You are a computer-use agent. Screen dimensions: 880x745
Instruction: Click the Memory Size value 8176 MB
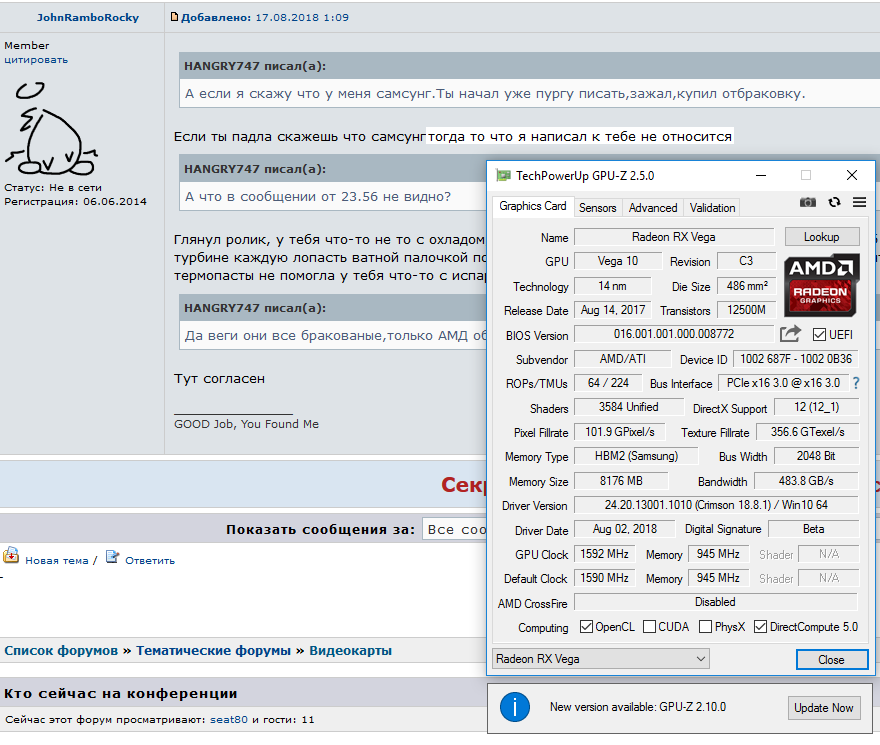621,481
